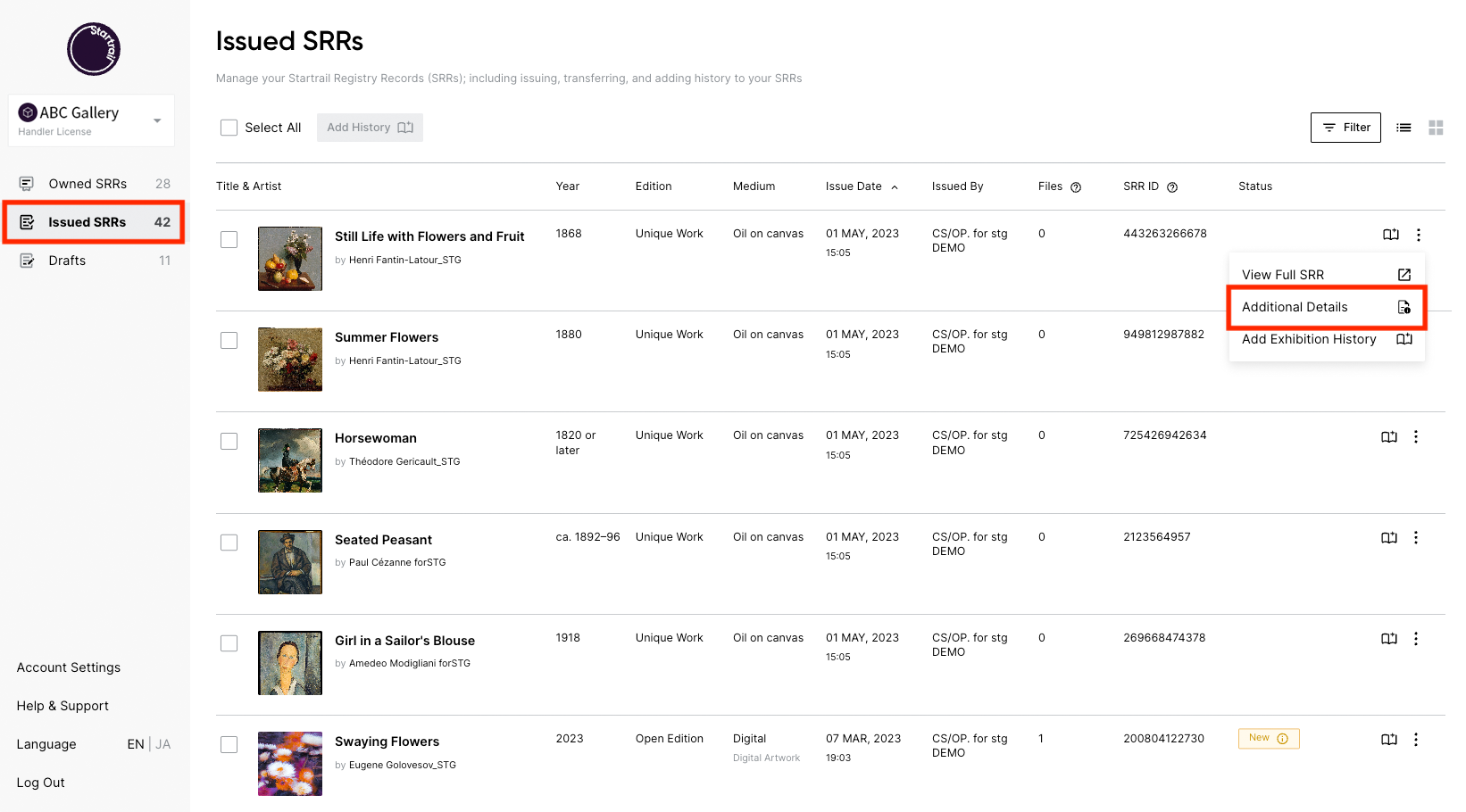Click add history icon for Seated Peasant row
The height and width of the screenshot is (812, 1466).
1389,538
